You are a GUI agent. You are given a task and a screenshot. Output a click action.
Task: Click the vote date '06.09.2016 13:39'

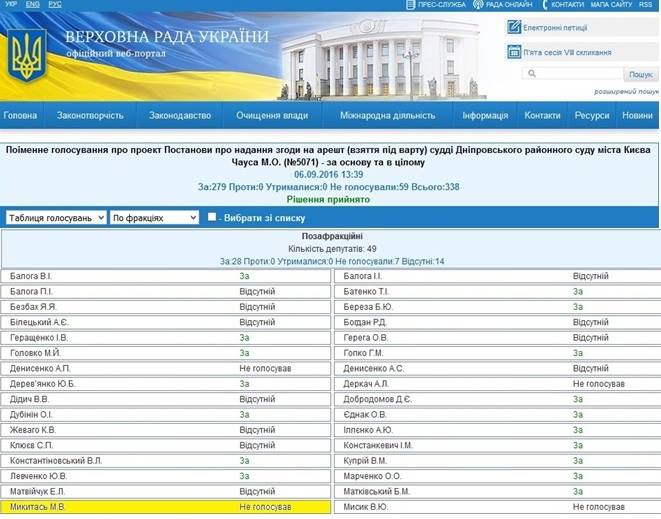(328, 175)
